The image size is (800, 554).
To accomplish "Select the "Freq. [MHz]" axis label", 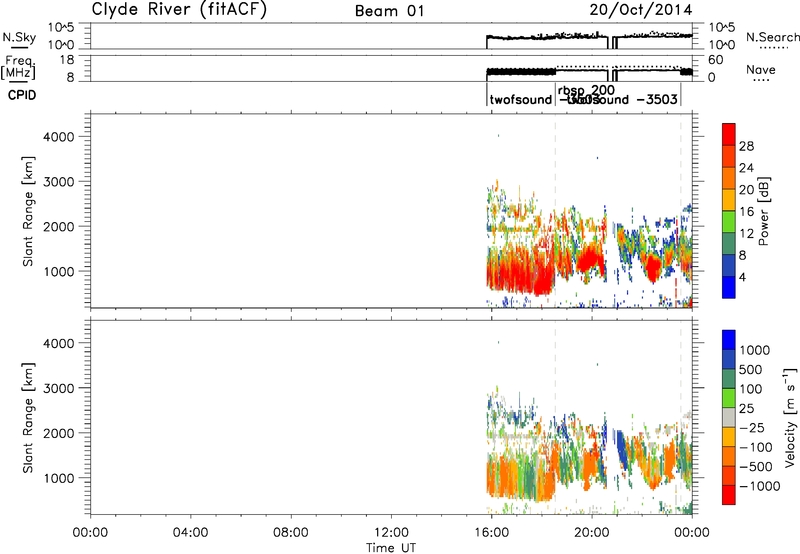I will click(x=19, y=67).
